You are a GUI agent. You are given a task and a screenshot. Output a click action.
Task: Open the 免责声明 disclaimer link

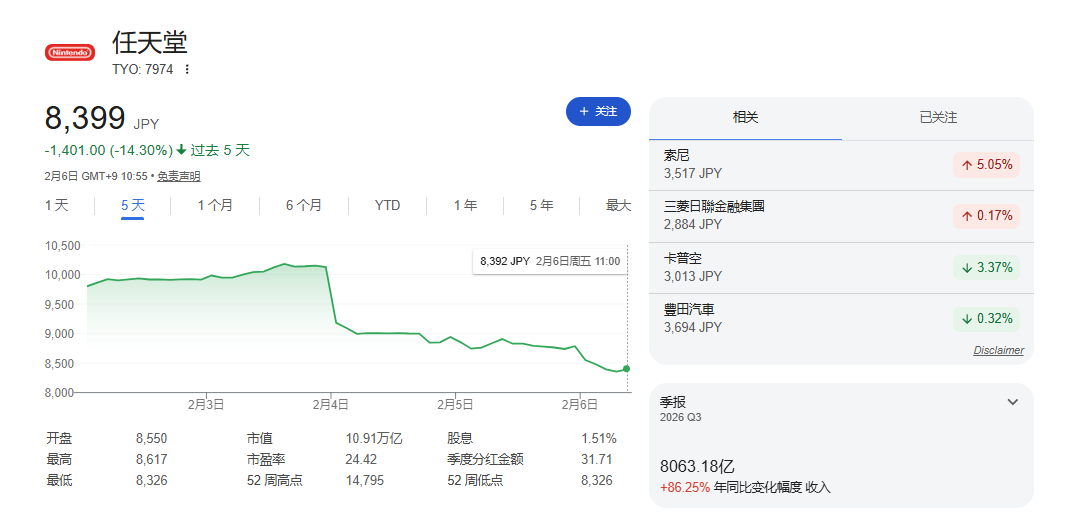coord(179,176)
